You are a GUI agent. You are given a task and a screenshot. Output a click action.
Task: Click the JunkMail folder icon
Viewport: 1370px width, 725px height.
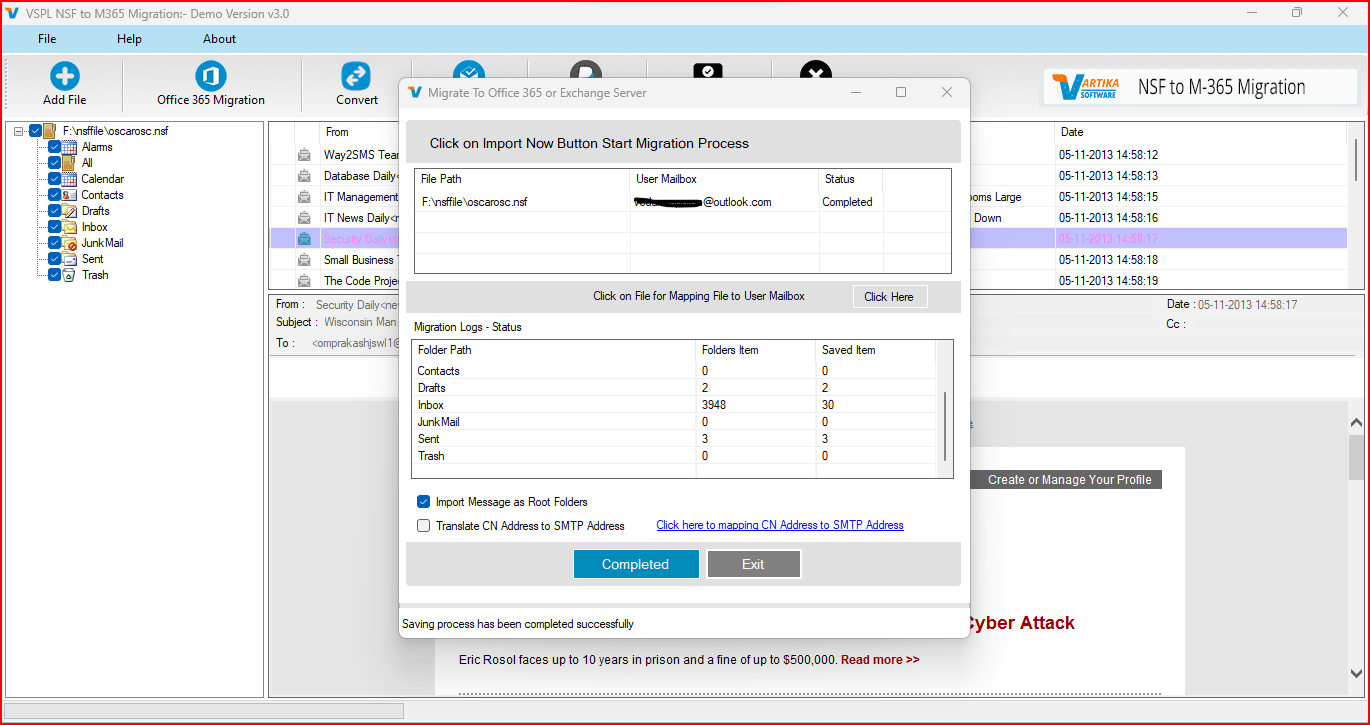[x=70, y=243]
